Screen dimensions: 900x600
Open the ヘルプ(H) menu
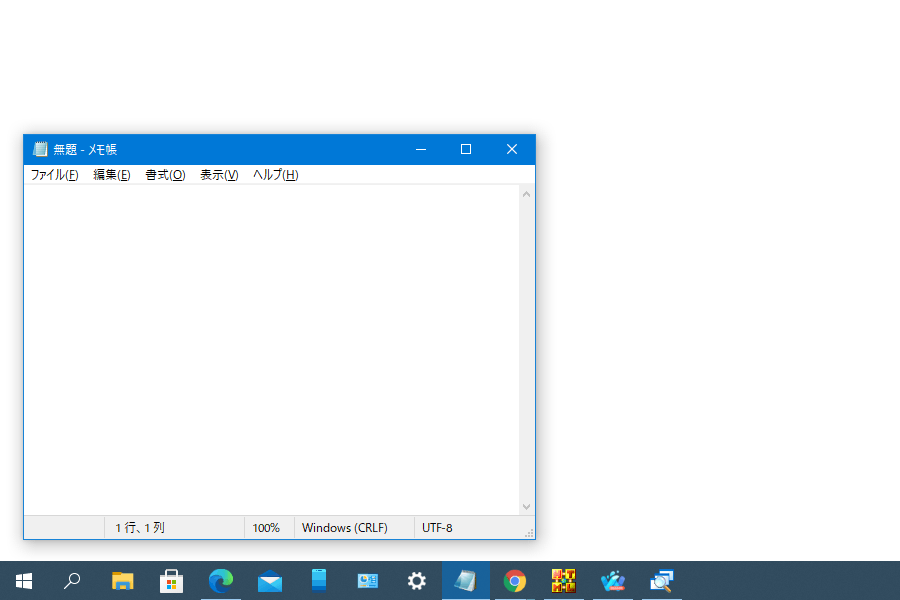point(276,175)
